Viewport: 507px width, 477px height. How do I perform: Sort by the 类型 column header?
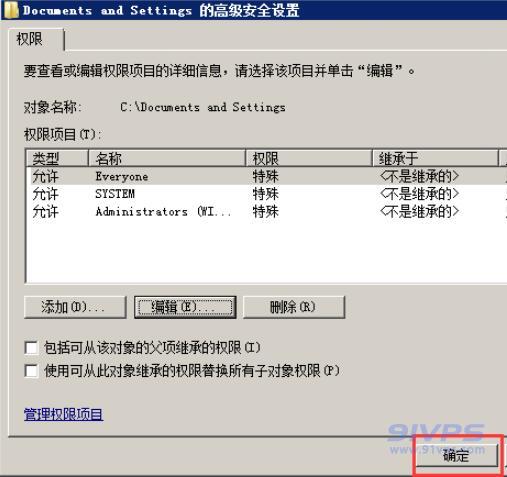click(x=57, y=158)
